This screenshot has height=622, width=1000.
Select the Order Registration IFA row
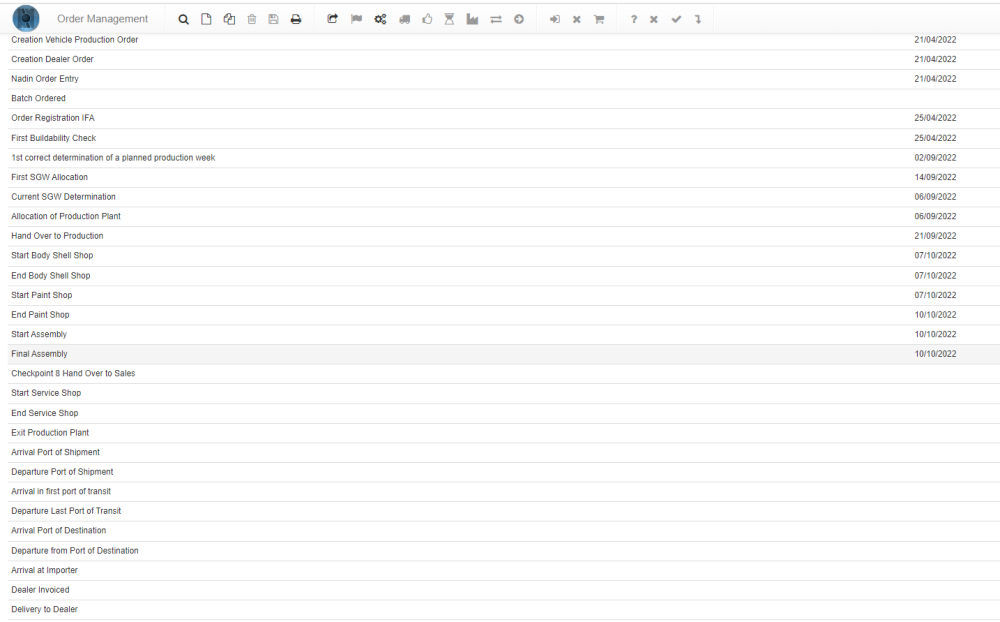(504, 118)
